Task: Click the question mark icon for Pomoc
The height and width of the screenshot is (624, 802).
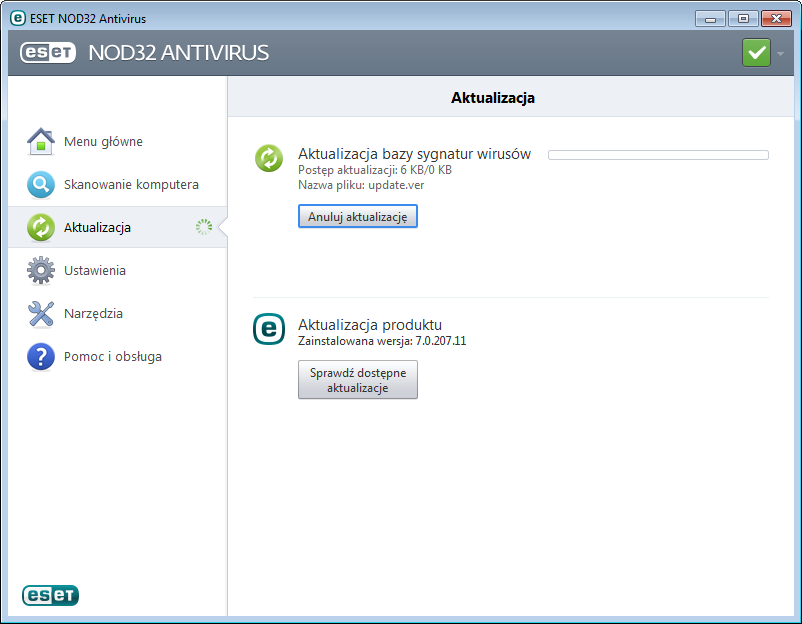Action: (41, 356)
